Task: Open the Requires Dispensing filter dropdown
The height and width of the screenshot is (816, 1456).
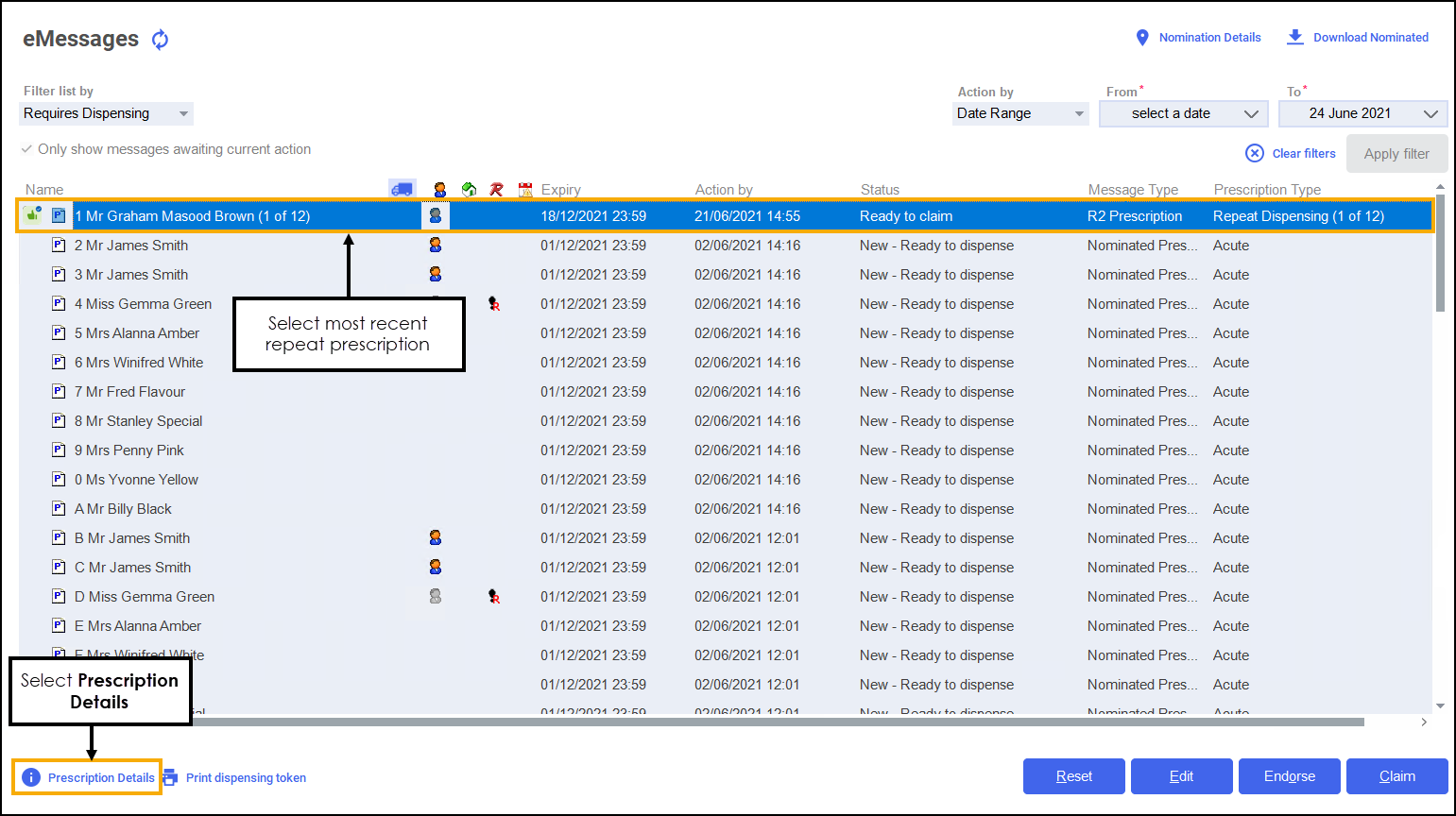Action: coord(106,113)
